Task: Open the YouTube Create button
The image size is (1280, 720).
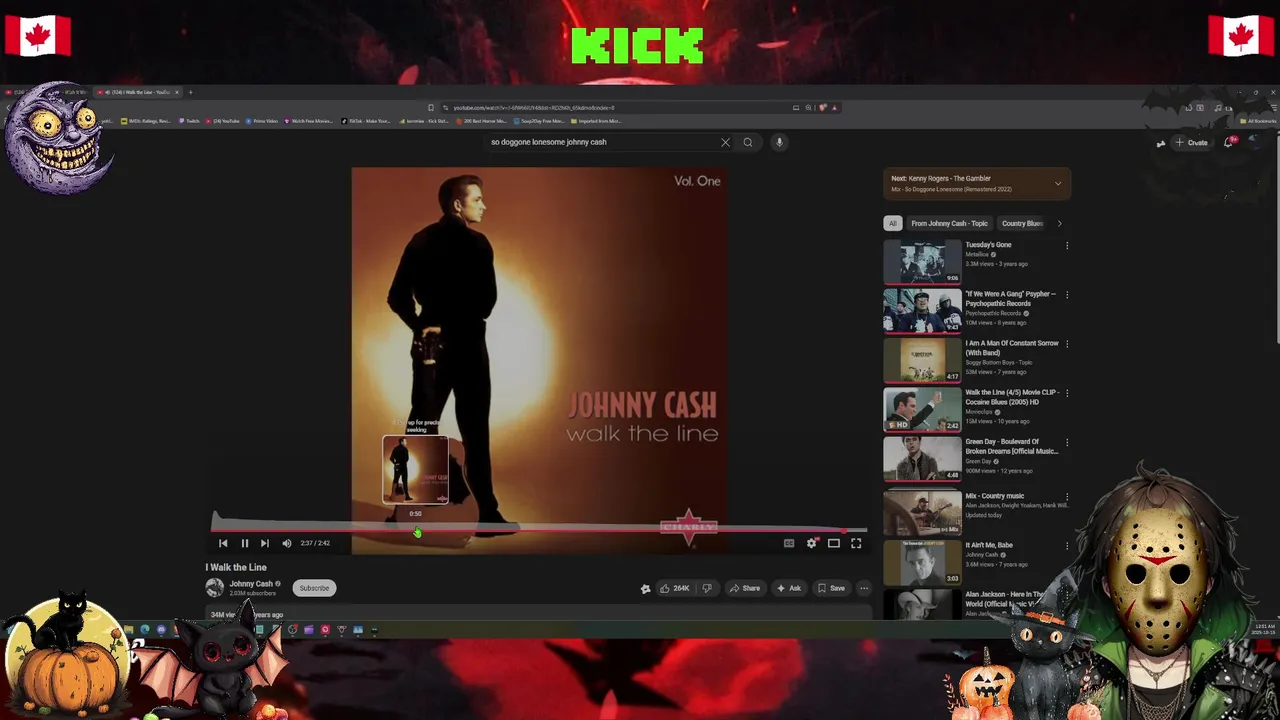Action: [x=1192, y=142]
